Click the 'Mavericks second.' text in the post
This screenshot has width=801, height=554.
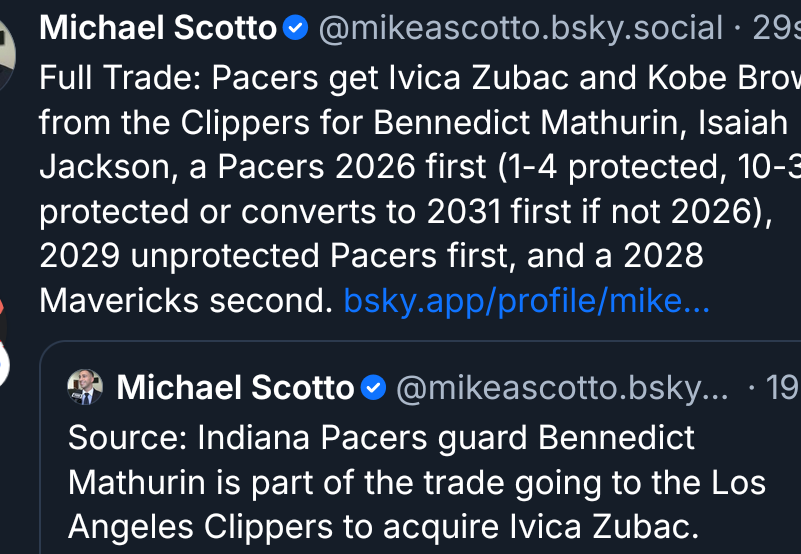click(185, 300)
